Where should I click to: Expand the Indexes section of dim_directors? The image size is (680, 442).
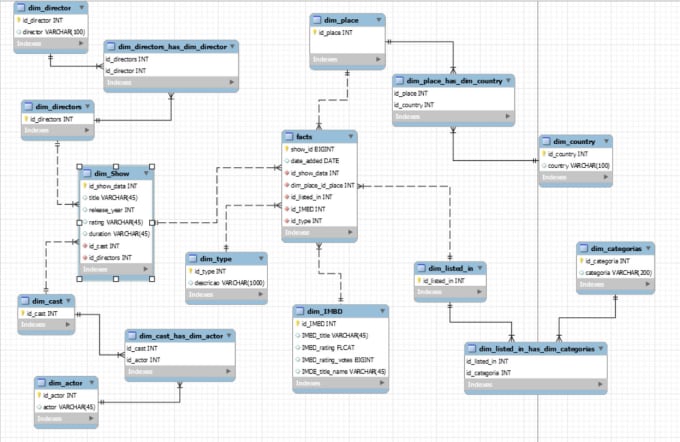pos(87,131)
